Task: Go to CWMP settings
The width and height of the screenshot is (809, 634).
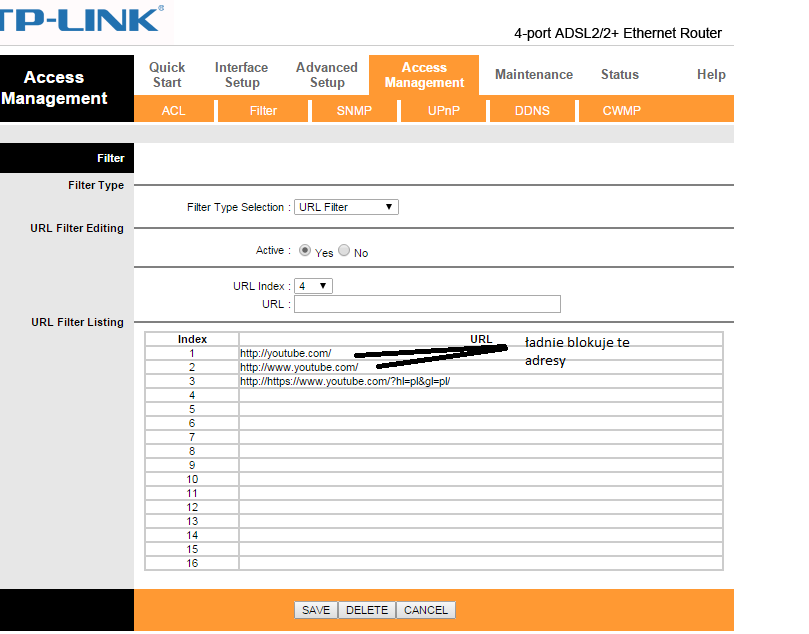Action: pos(622,110)
